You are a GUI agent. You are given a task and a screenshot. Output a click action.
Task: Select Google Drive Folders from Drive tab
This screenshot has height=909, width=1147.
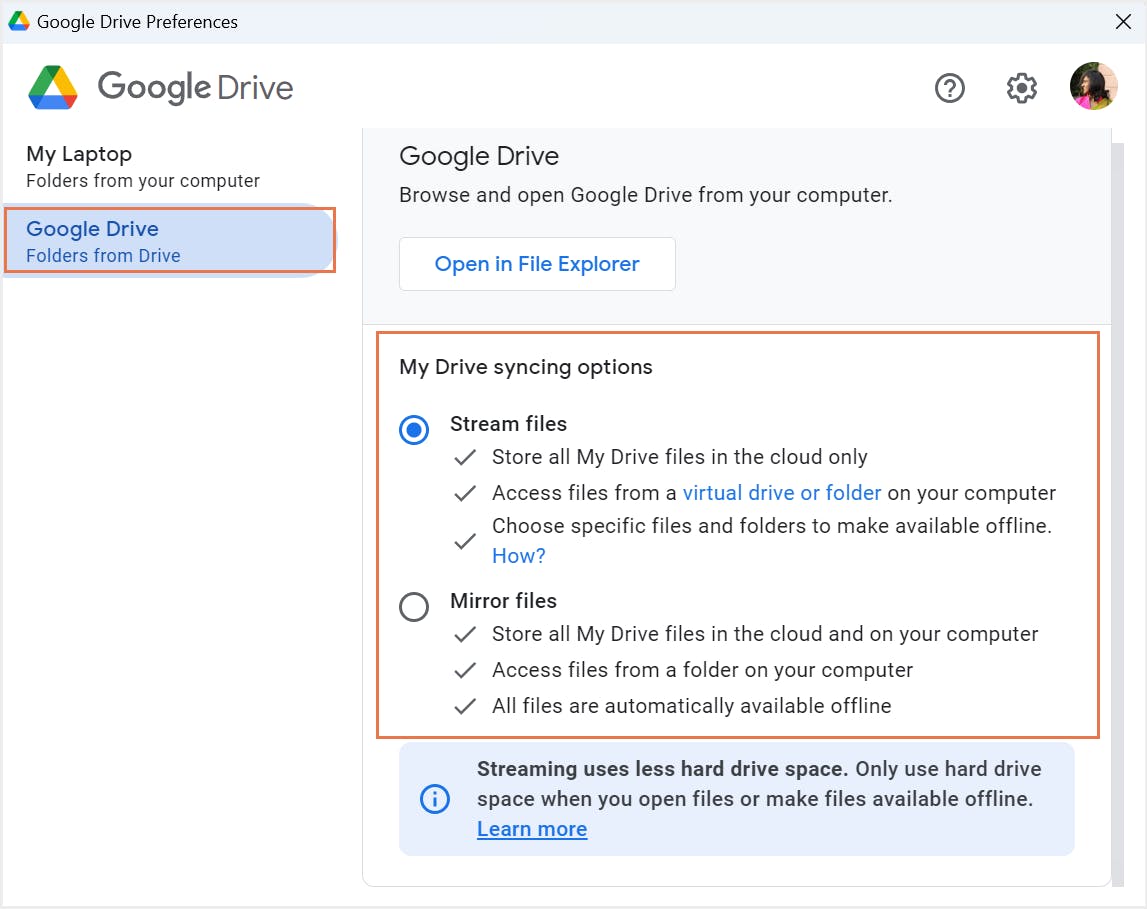click(170, 241)
